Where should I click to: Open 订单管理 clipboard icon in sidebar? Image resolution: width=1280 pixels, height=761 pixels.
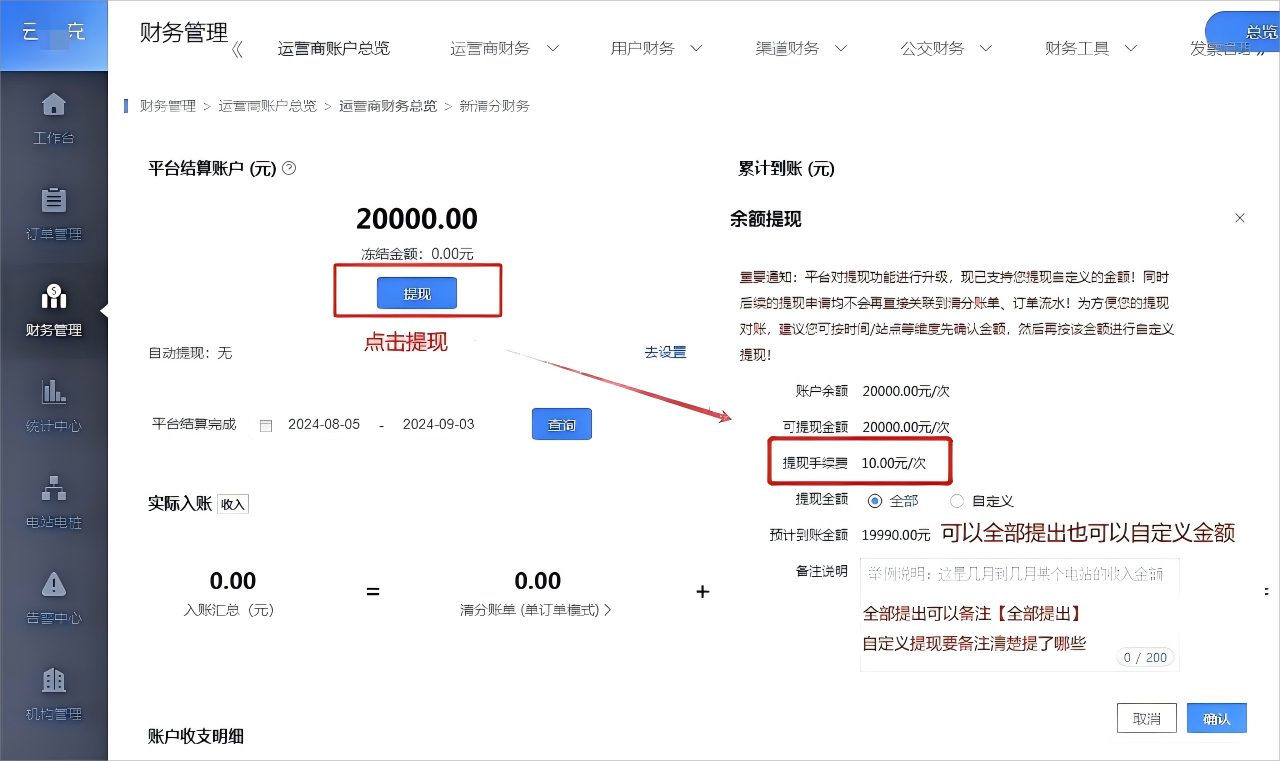53,200
